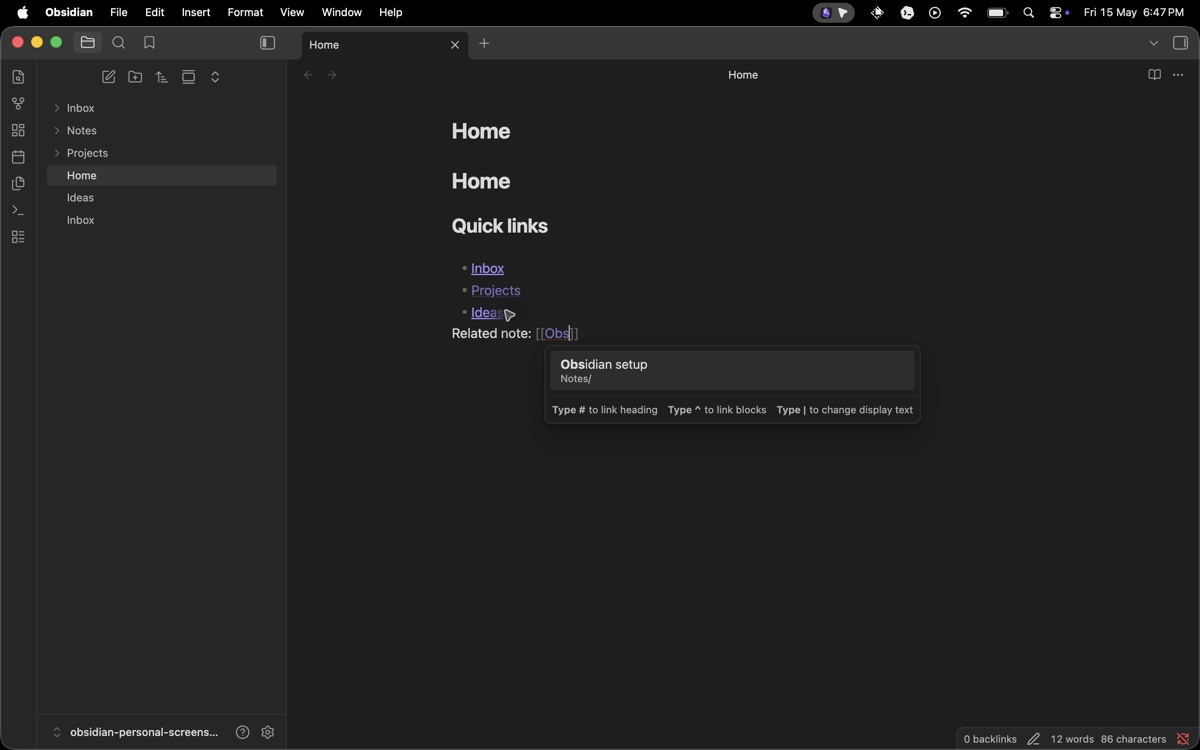
Task: Follow the Projects link in note
Action: pyautogui.click(x=496, y=290)
